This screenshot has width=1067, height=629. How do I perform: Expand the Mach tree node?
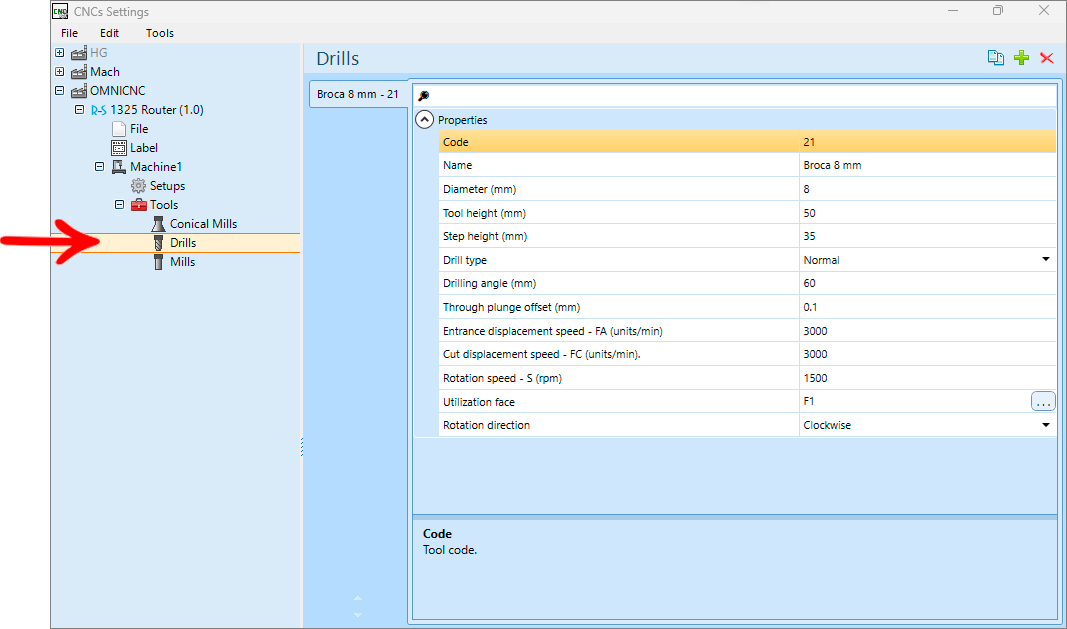[x=60, y=71]
